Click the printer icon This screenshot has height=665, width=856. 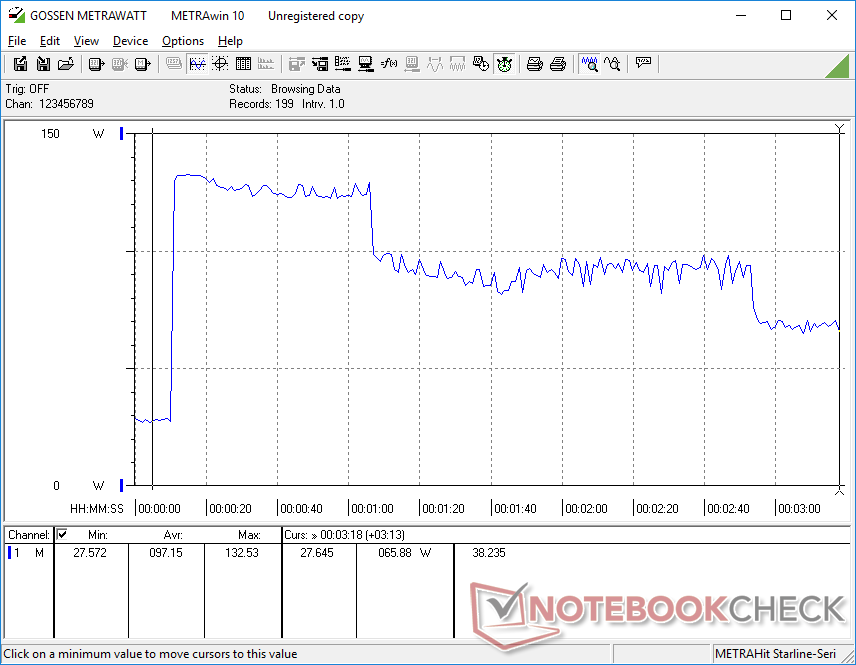pyautogui.click(x=557, y=64)
